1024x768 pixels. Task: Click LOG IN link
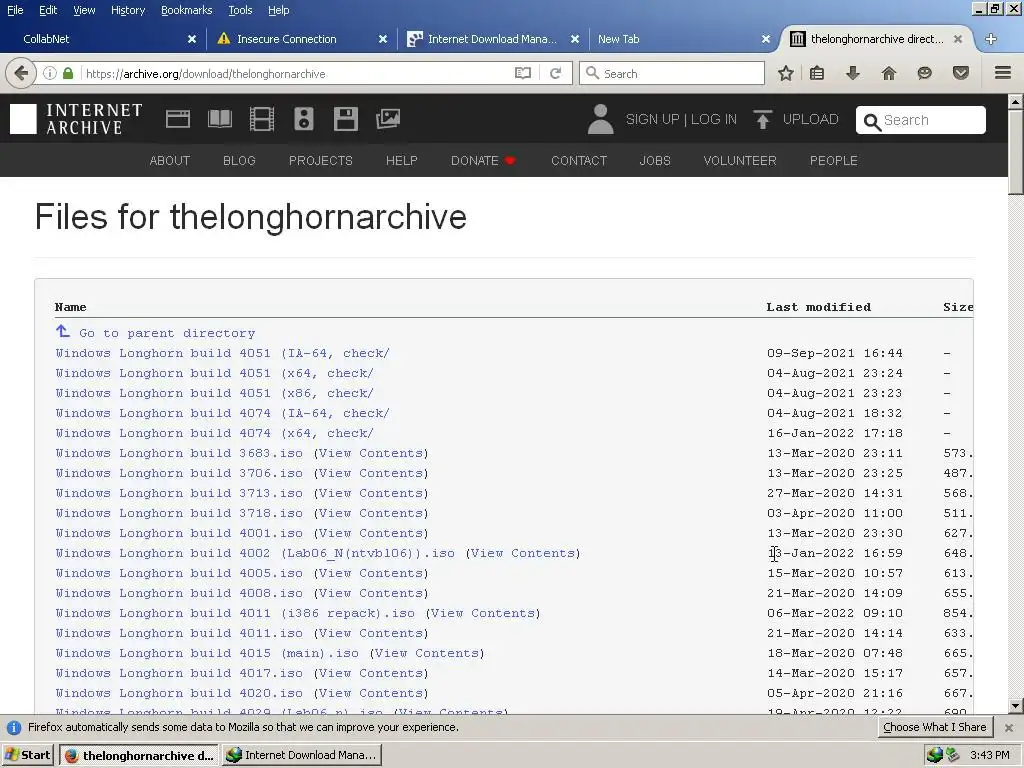pos(714,120)
